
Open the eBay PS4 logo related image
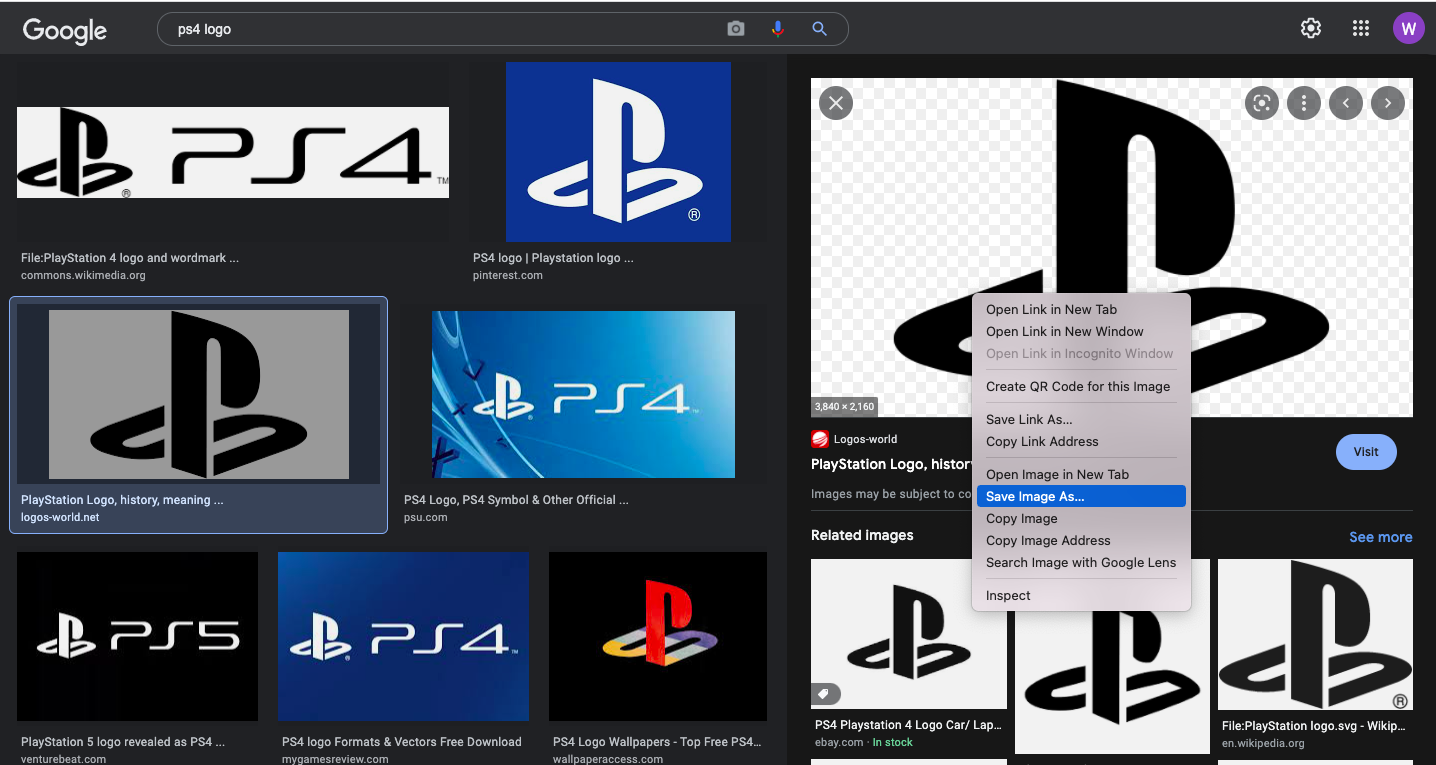(x=909, y=634)
